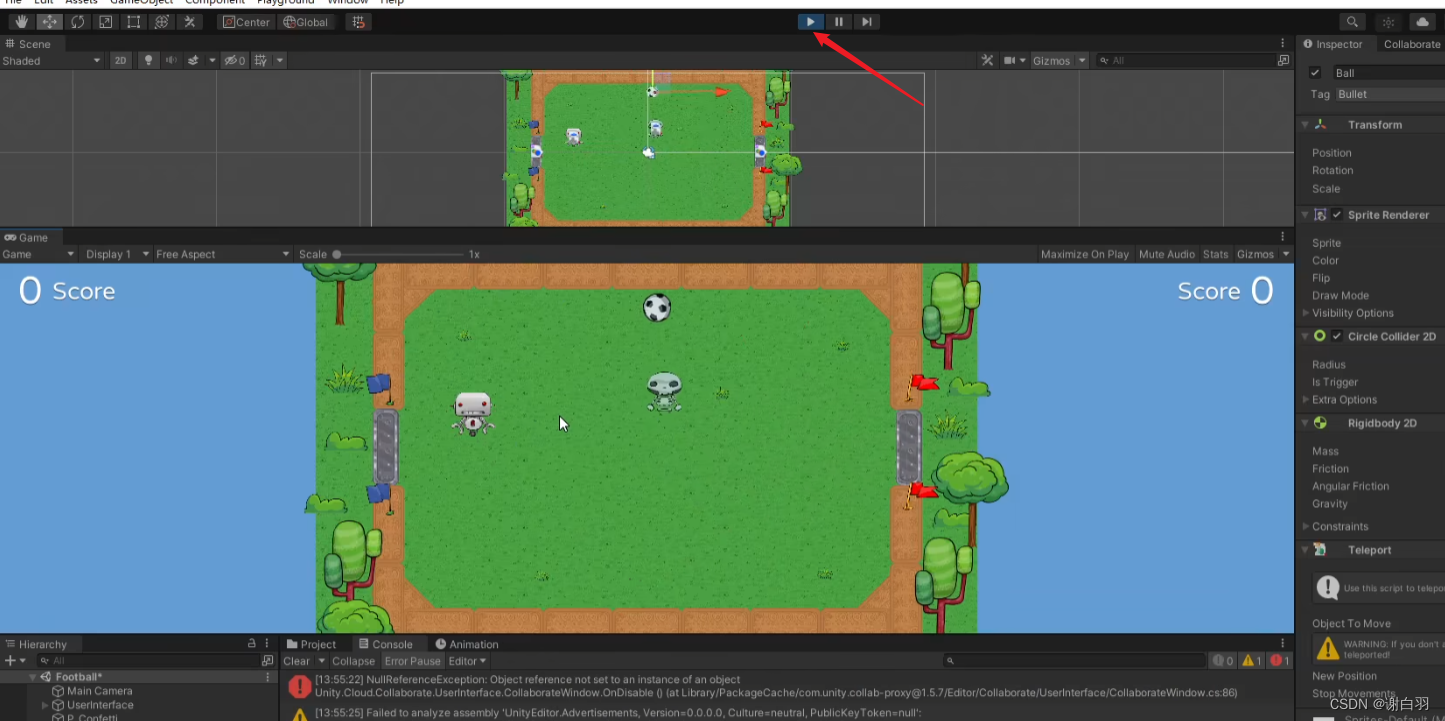
Task: Toggle Maximize On Play
Action: click(1084, 254)
